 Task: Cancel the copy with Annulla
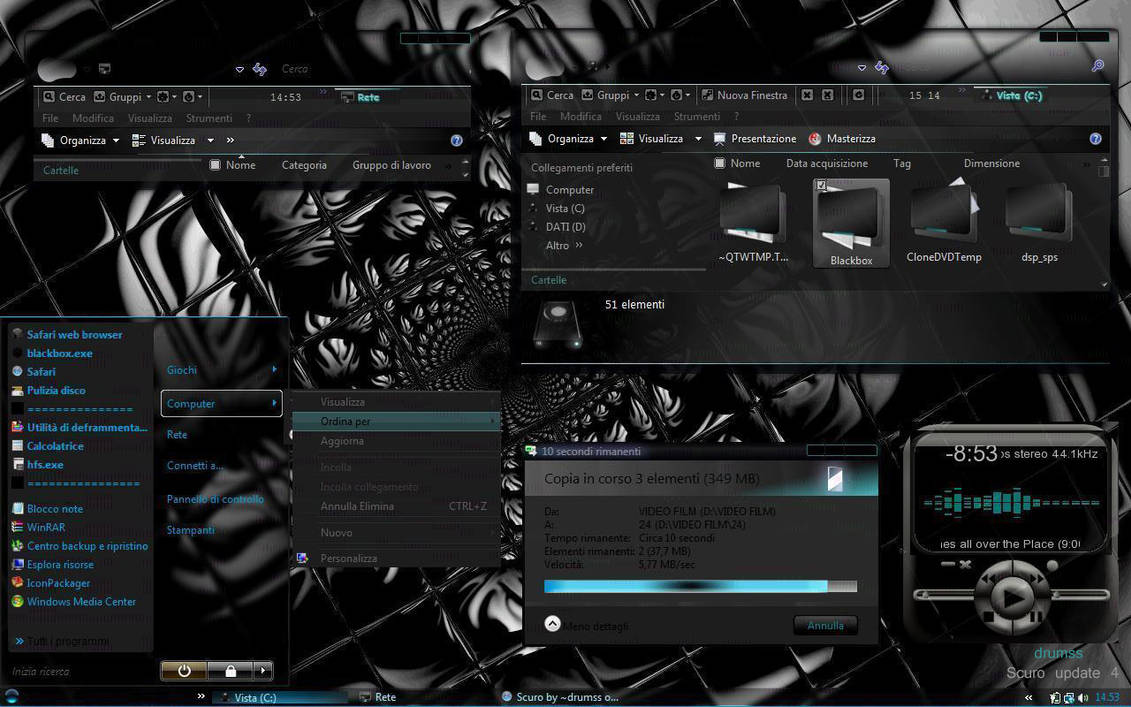(x=825, y=625)
